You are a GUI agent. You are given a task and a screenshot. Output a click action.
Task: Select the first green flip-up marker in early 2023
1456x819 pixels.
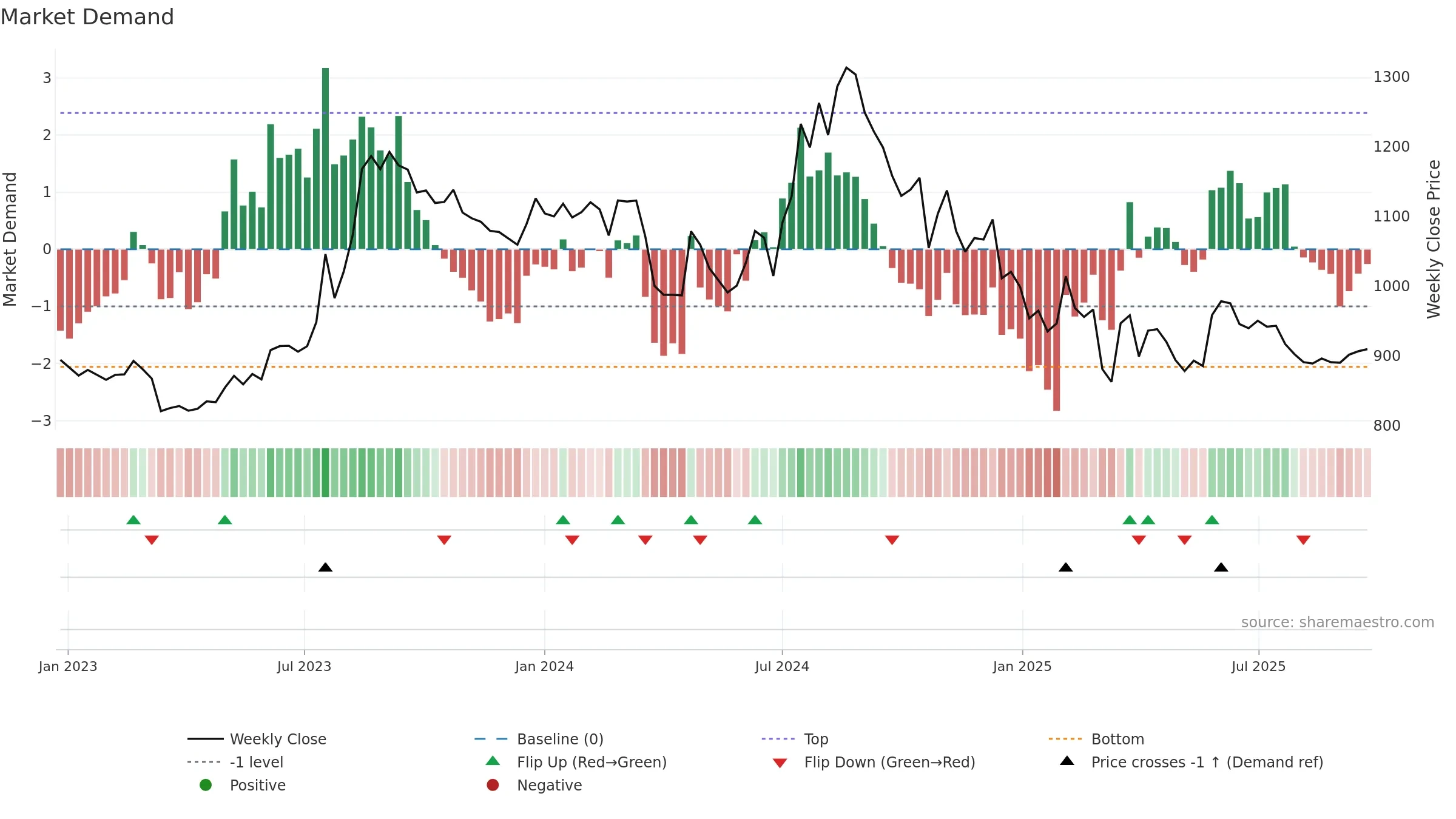[x=133, y=520]
